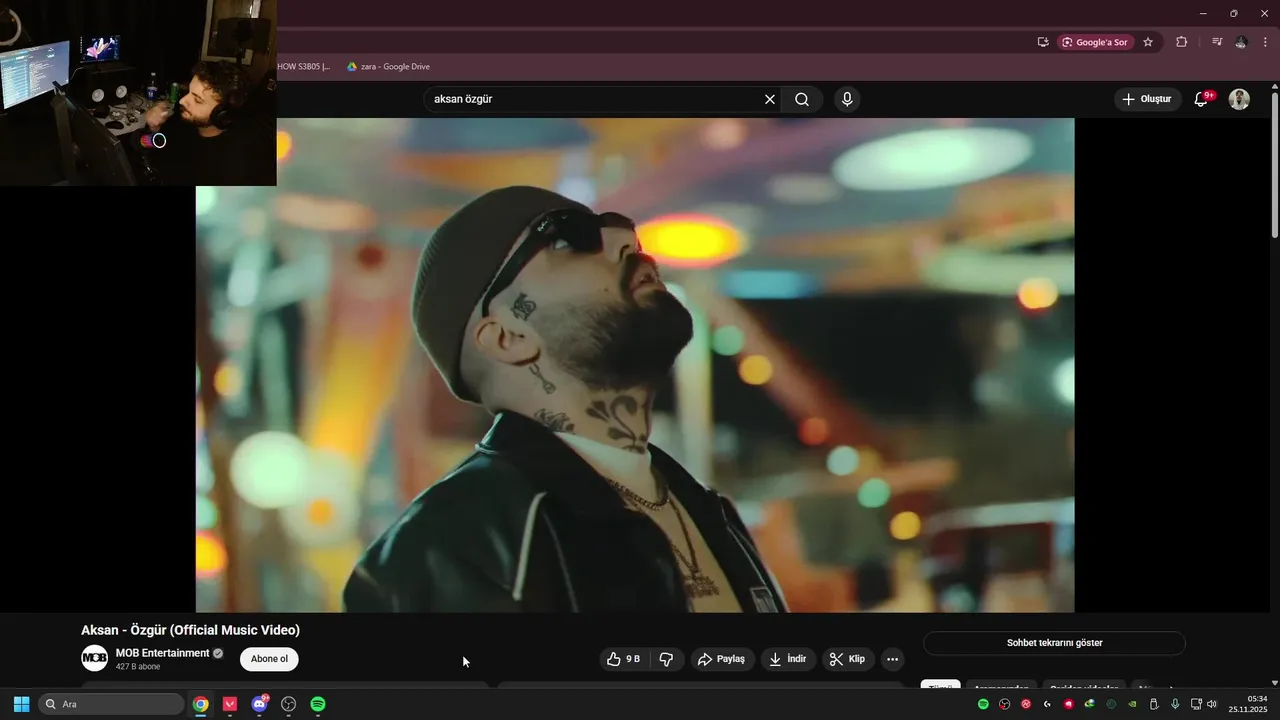
Task: Click the Google'a Sor lens button
Action: 1095,42
